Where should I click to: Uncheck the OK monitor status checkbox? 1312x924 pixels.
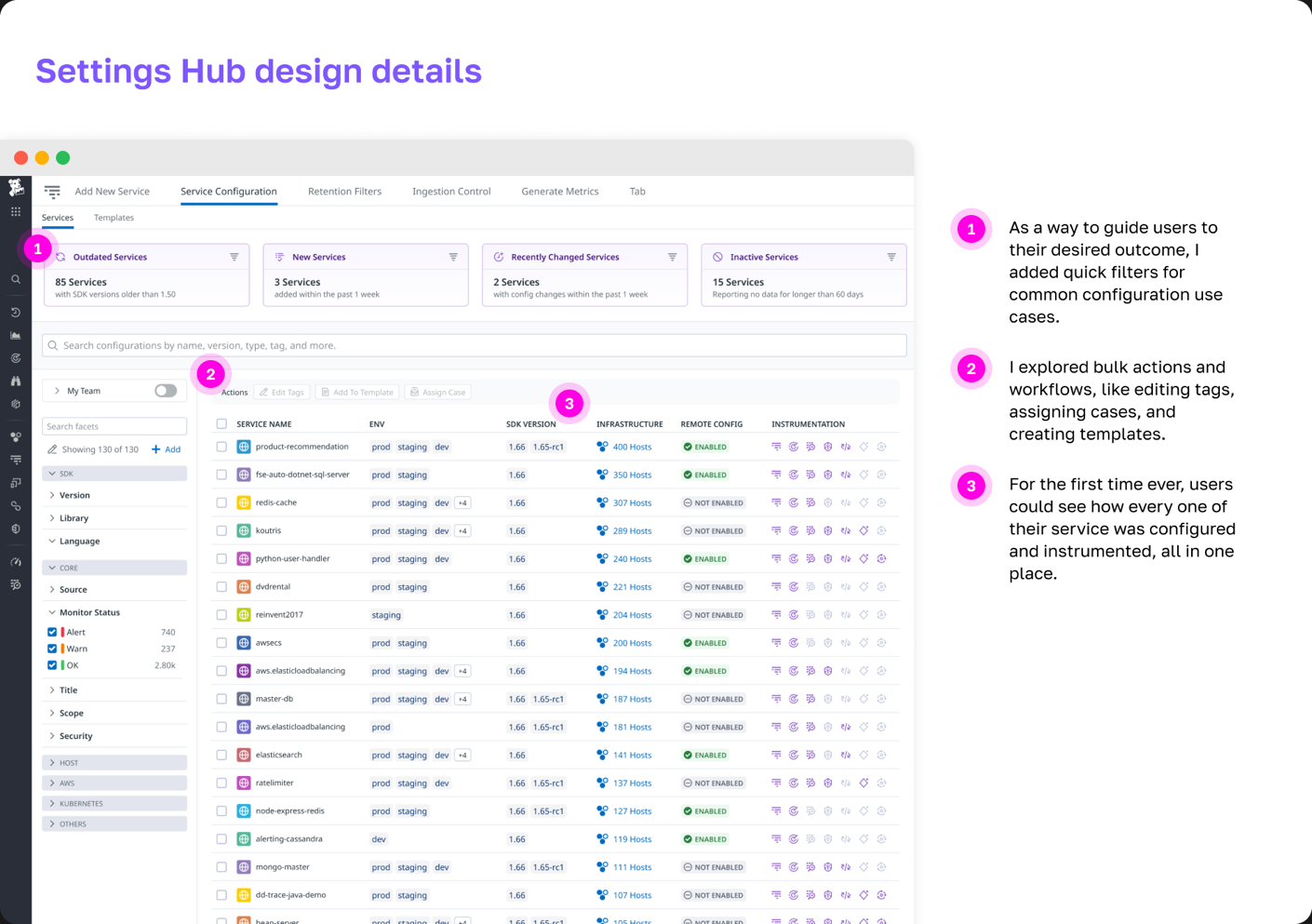pos(52,665)
